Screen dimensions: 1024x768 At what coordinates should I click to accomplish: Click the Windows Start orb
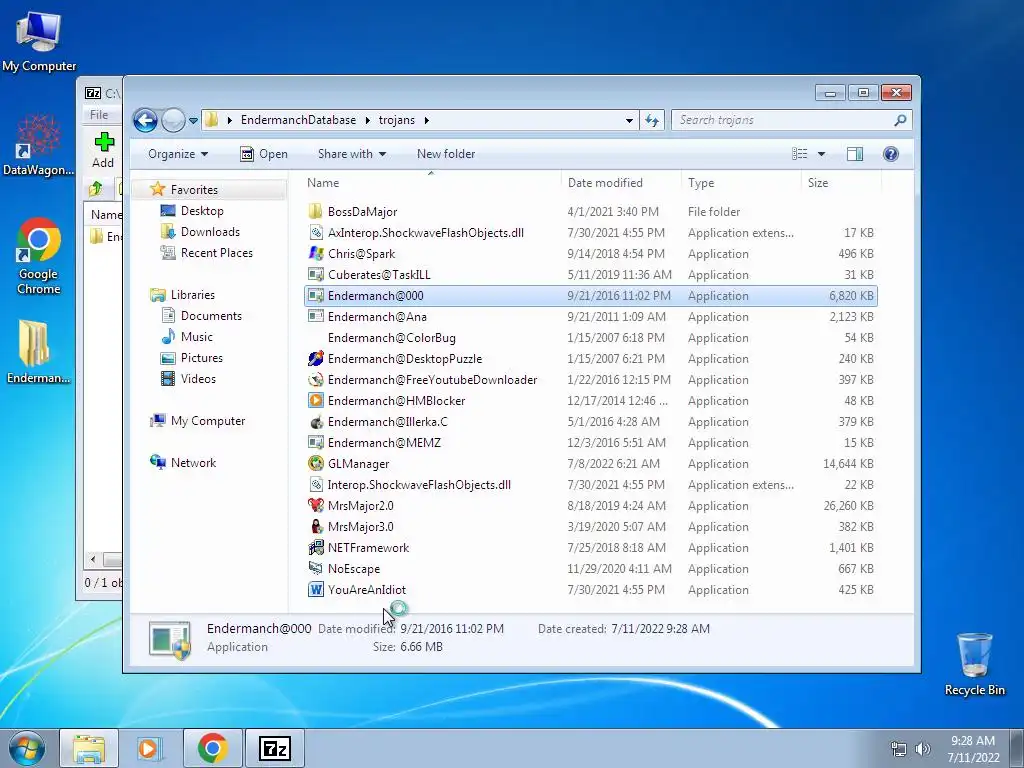[x=27, y=748]
